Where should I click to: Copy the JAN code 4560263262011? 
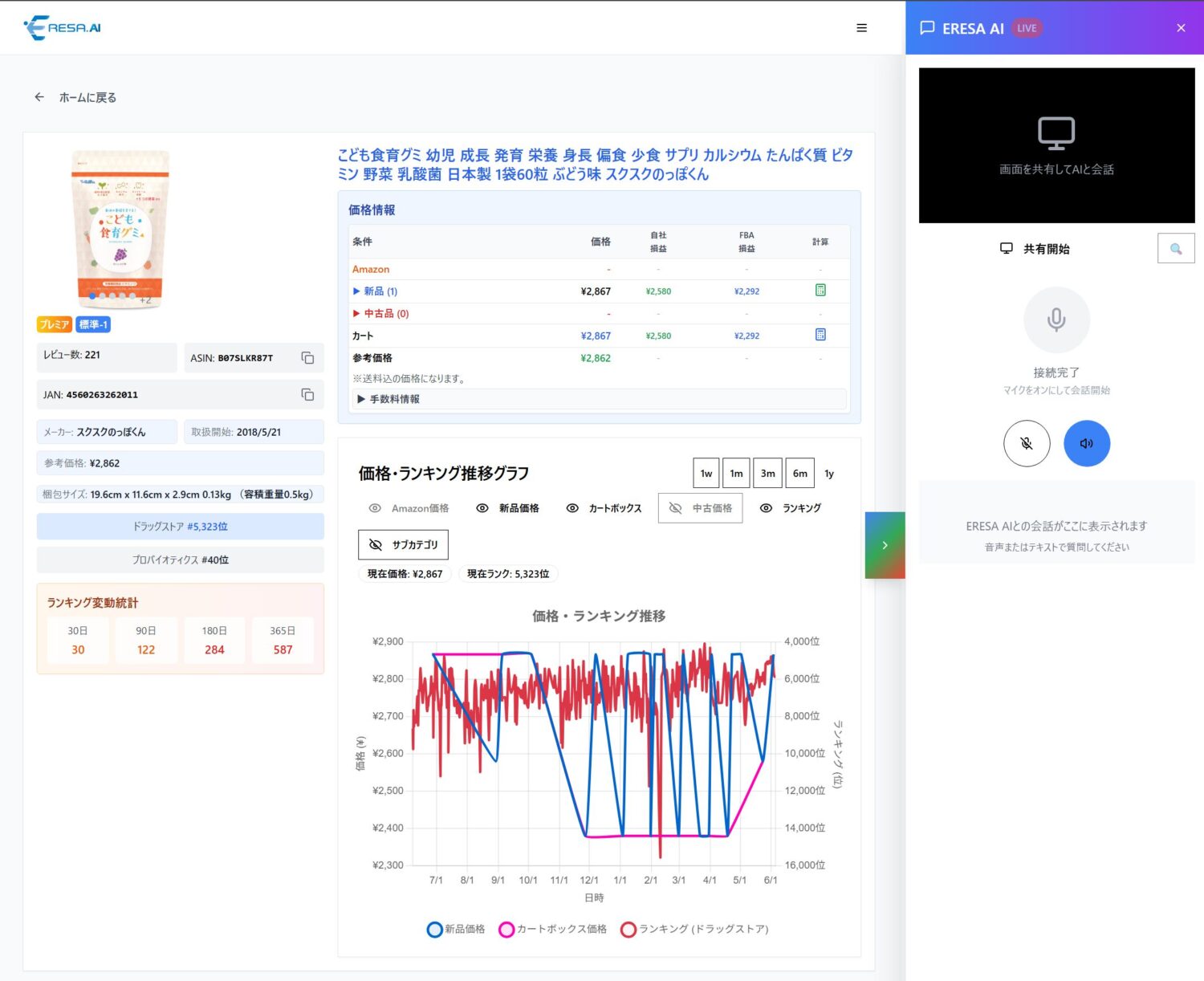[307, 394]
